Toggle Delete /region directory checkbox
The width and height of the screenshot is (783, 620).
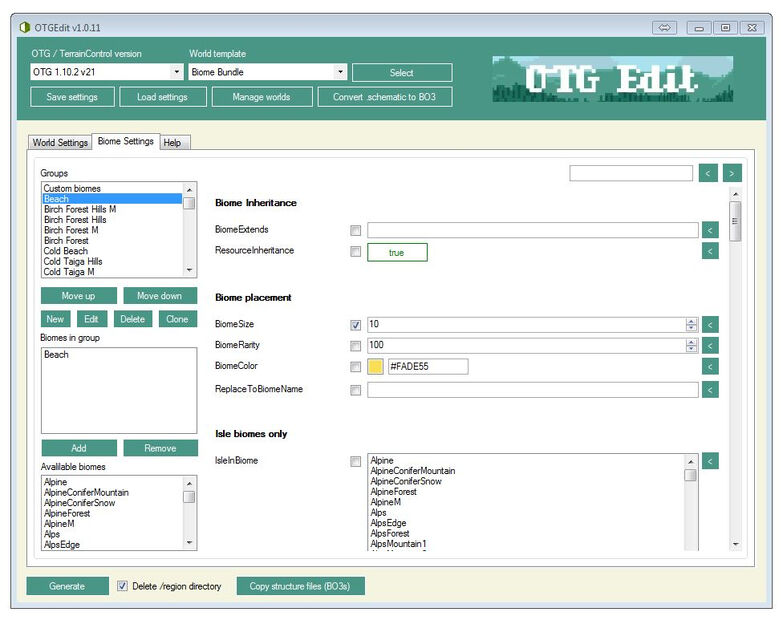click(122, 586)
